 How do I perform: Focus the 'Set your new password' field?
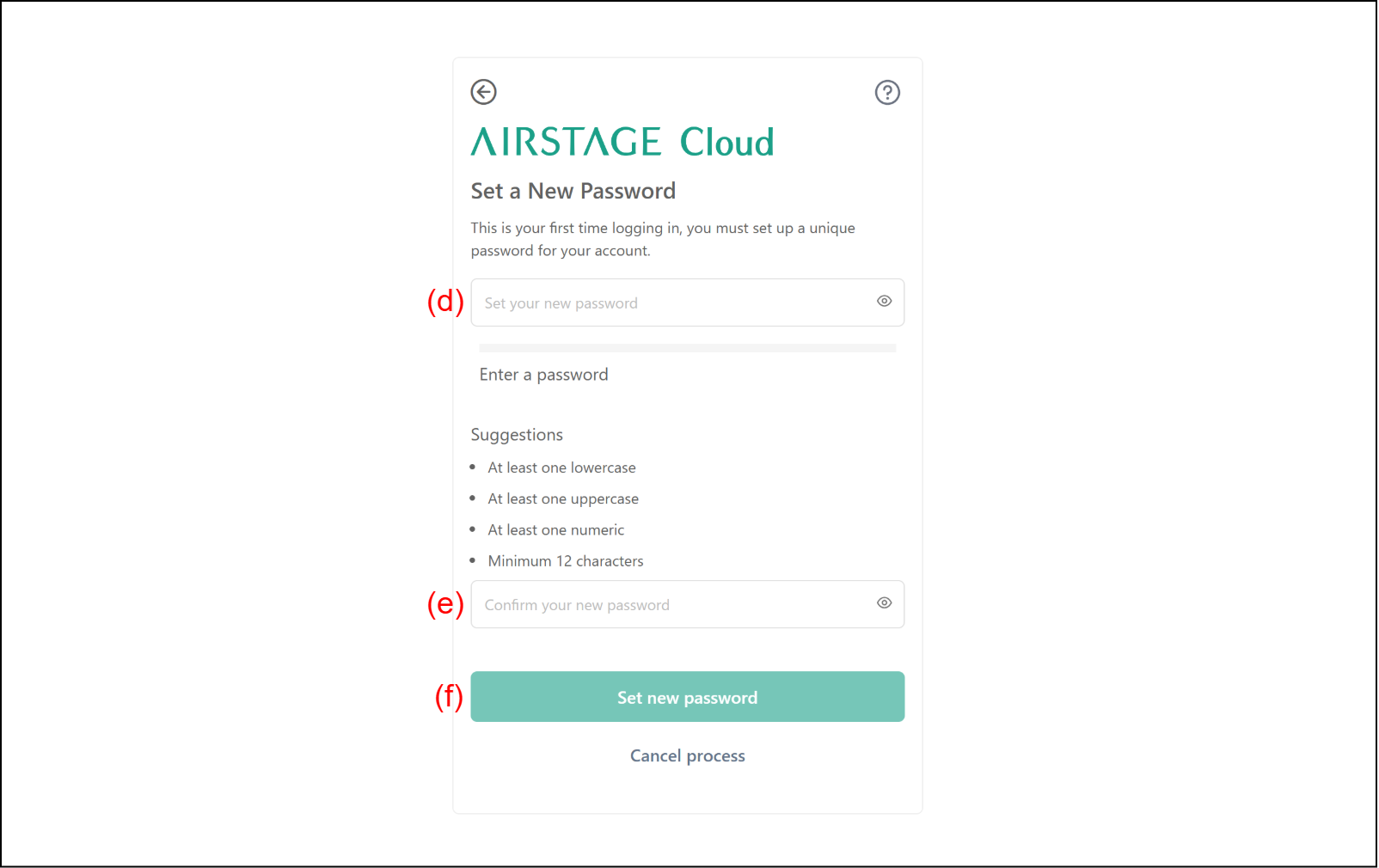671,303
